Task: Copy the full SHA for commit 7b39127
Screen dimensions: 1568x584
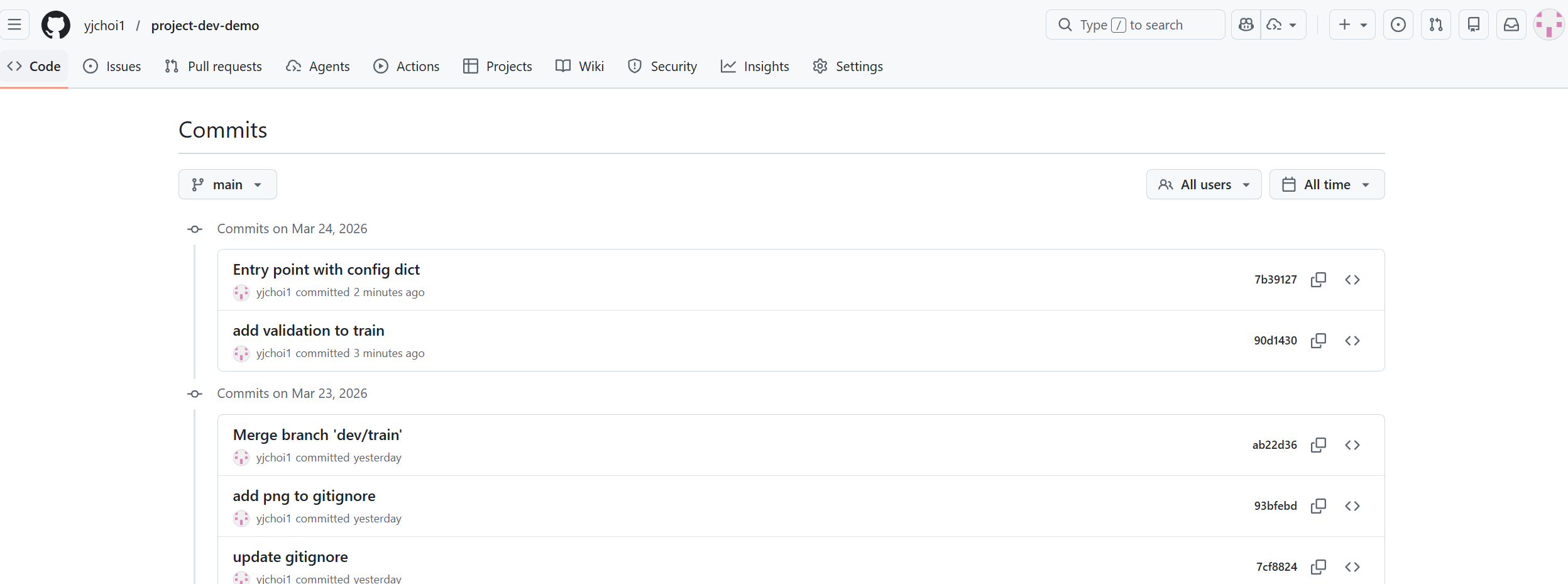Action: tap(1318, 279)
